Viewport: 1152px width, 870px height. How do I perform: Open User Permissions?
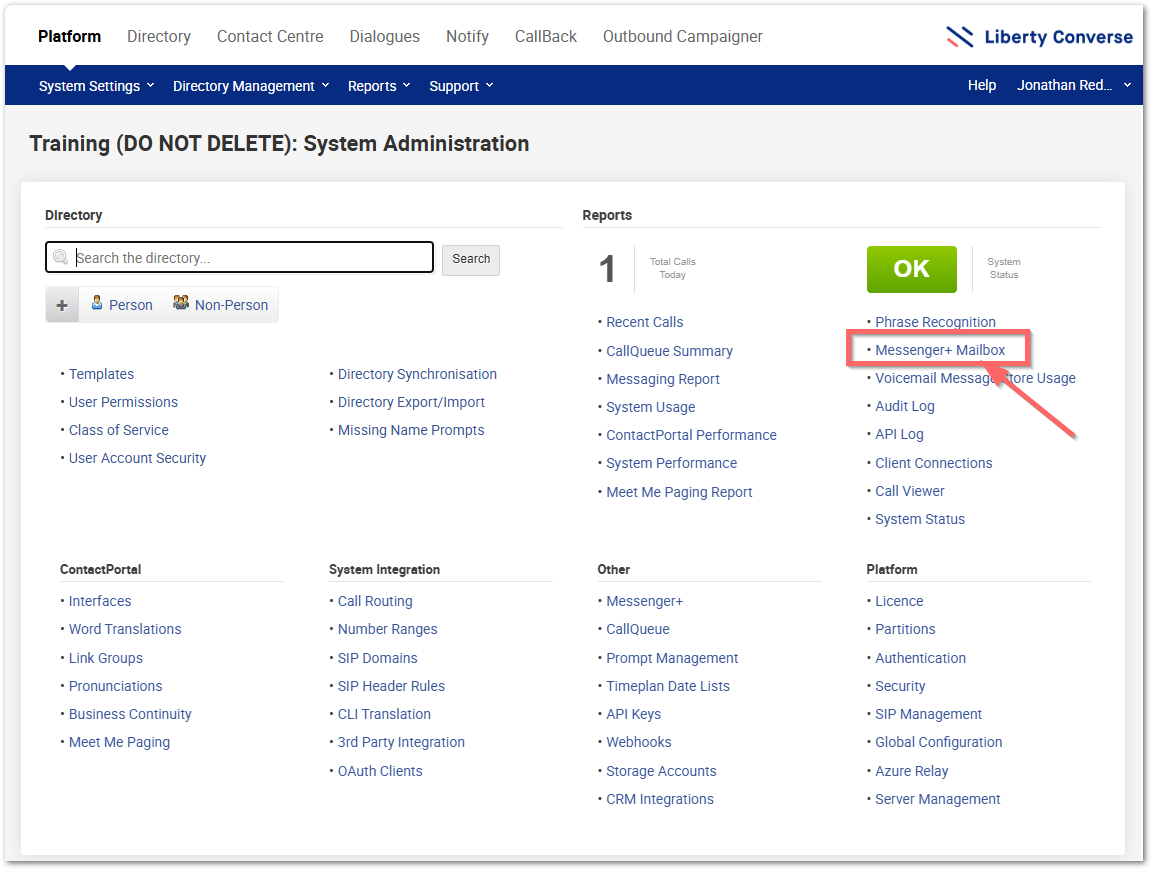tap(123, 402)
